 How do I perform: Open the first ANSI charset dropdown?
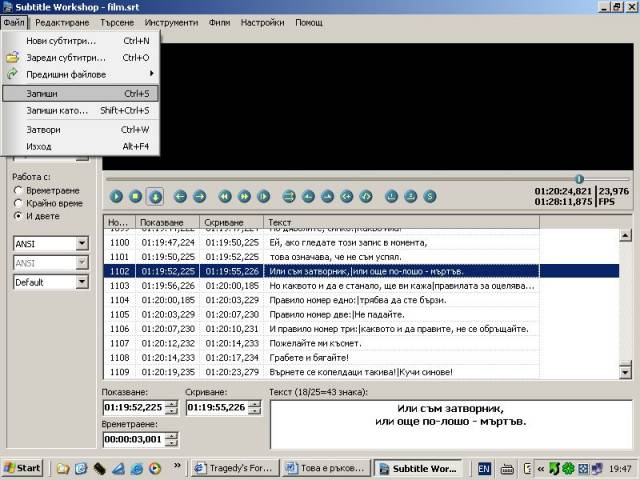pos(82,244)
